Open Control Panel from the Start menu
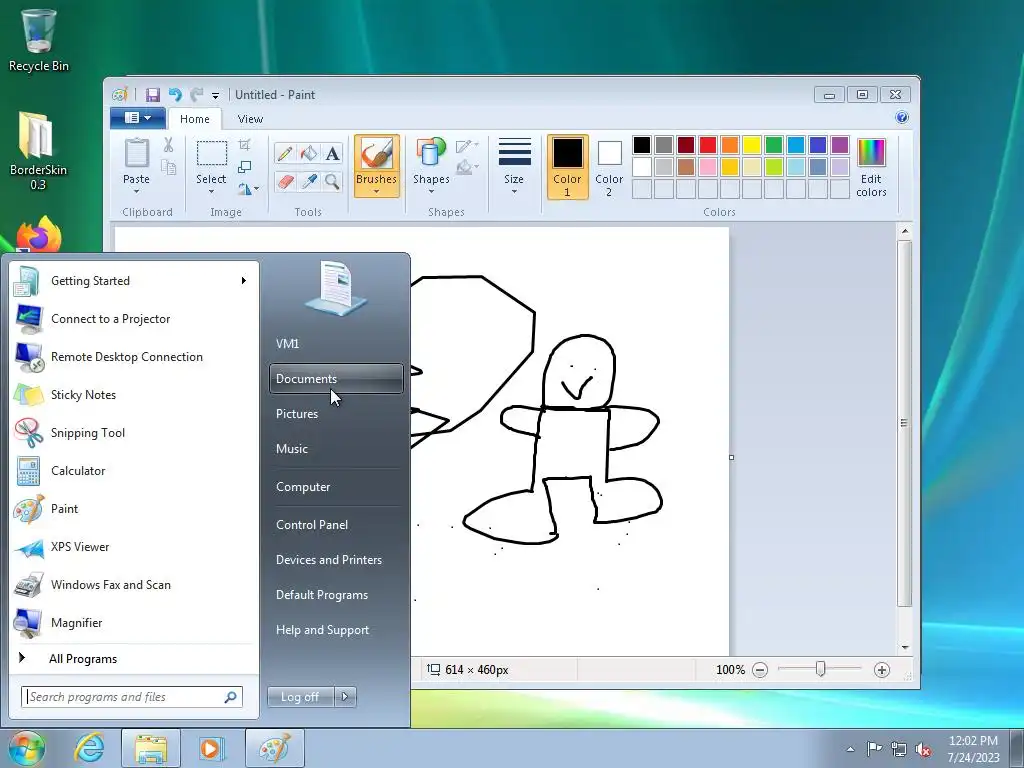This screenshot has width=1024, height=768. [x=336, y=525]
